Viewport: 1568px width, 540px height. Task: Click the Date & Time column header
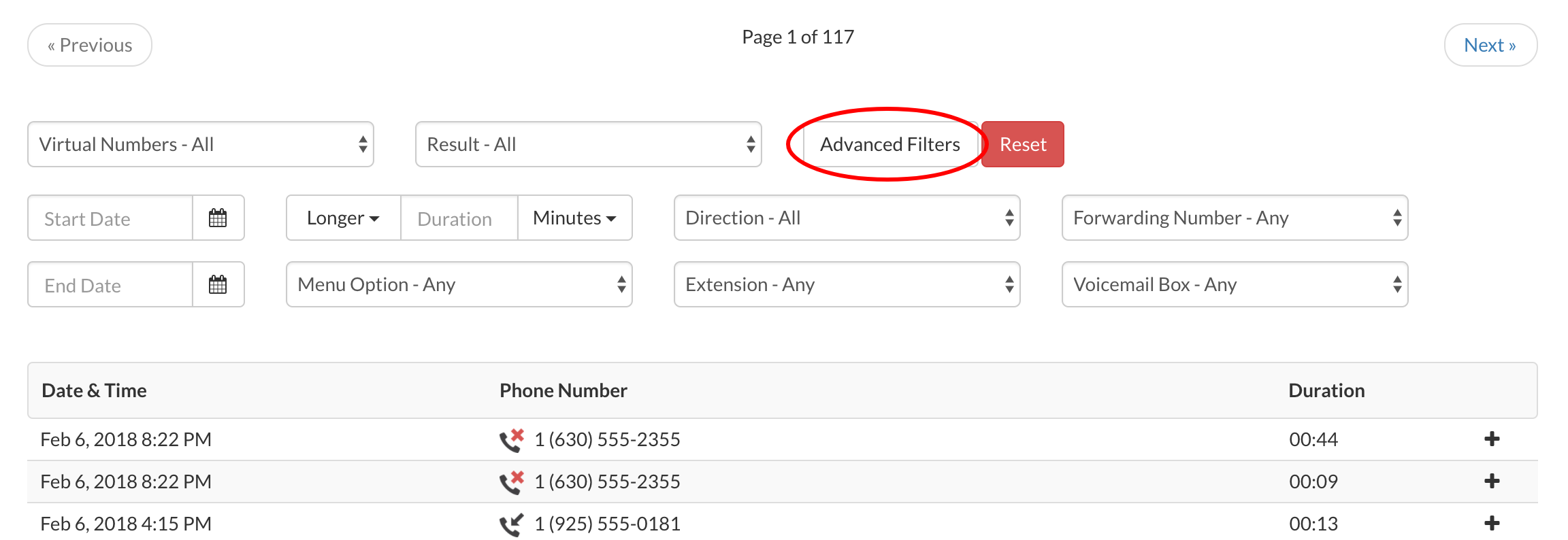click(x=94, y=390)
